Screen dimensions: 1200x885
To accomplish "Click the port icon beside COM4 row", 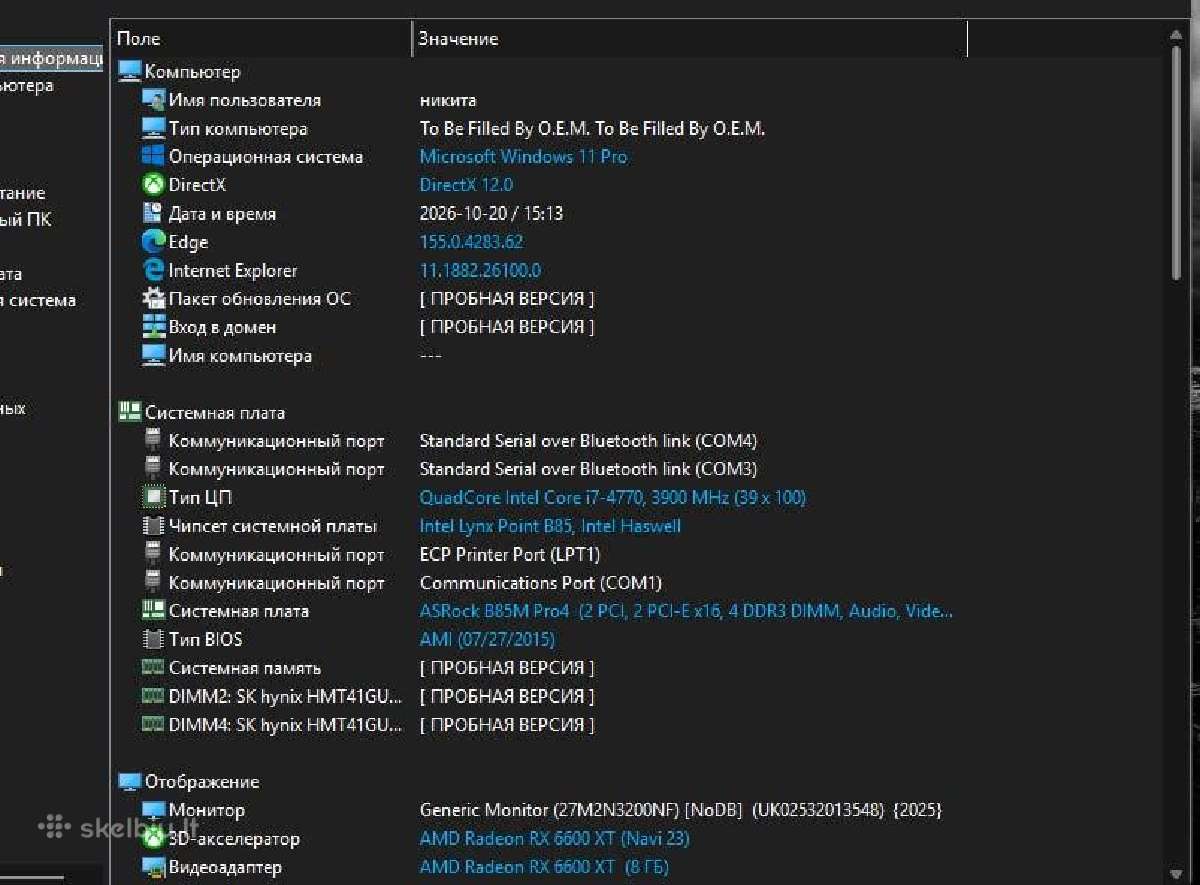I will (x=153, y=440).
